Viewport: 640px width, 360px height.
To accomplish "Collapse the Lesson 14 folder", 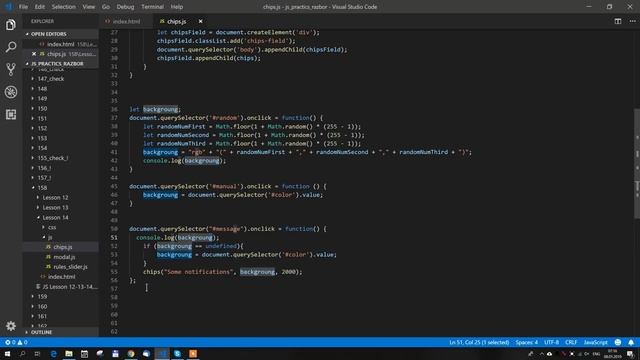I will point(55,217).
